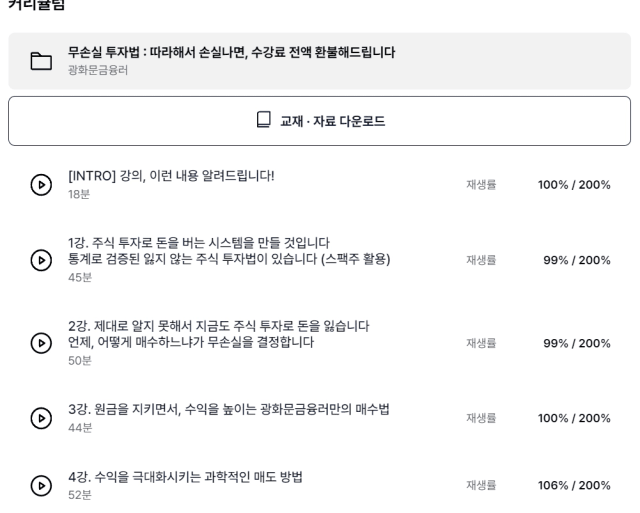Start lecture 2강 via its play icon

pyautogui.click(x=41, y=343)
